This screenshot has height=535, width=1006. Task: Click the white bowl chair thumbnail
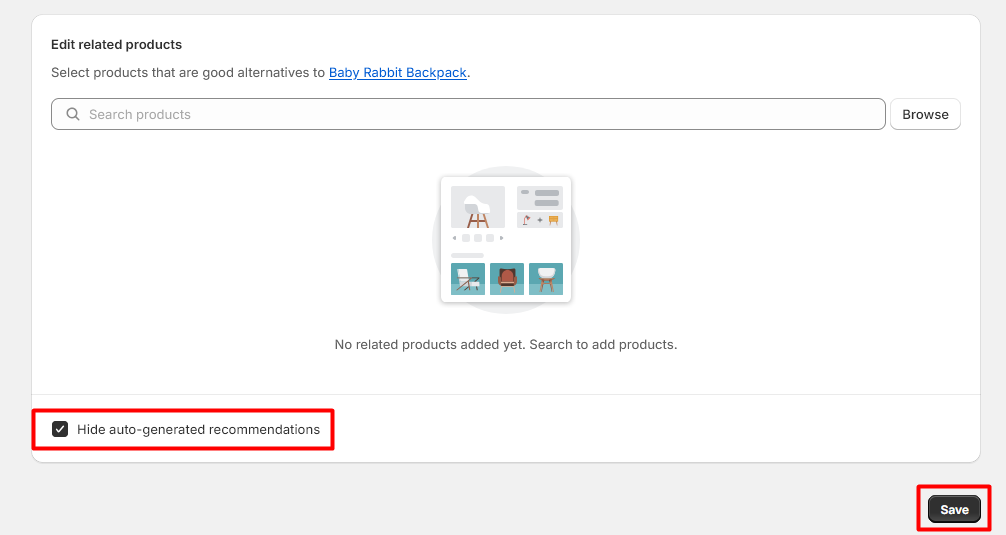(546, 279)
